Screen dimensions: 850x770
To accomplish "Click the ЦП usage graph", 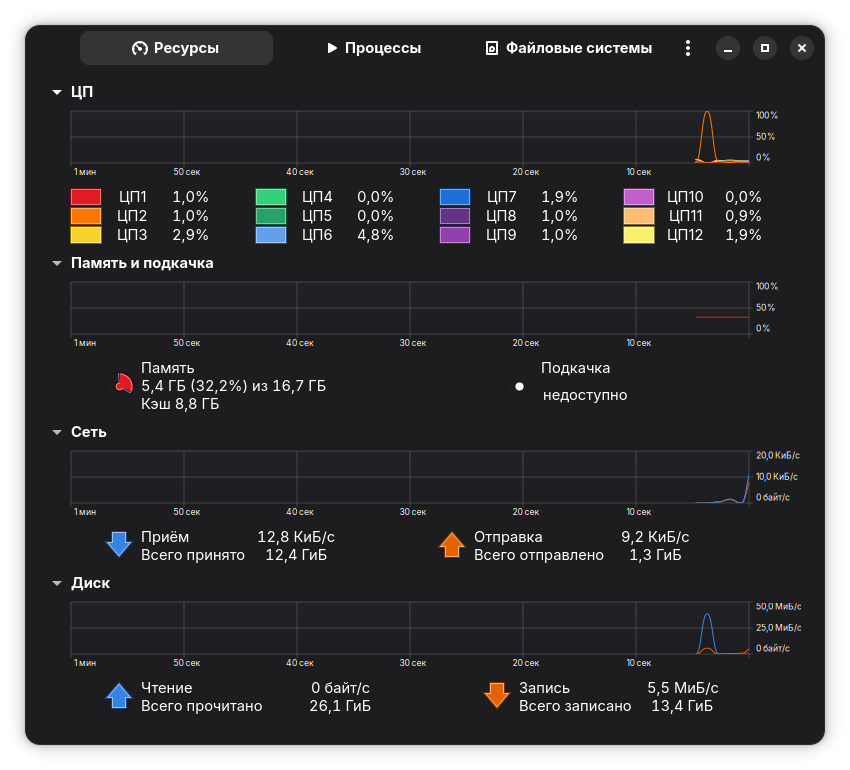I will tap(410, 137).
